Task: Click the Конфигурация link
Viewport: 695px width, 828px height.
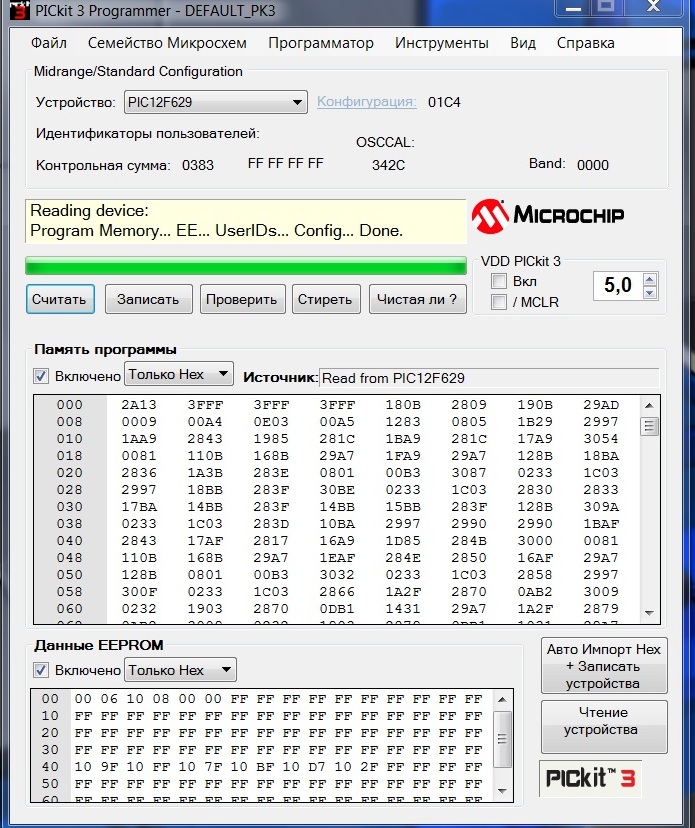Action: pyautogui.click(x=367, y=101)
